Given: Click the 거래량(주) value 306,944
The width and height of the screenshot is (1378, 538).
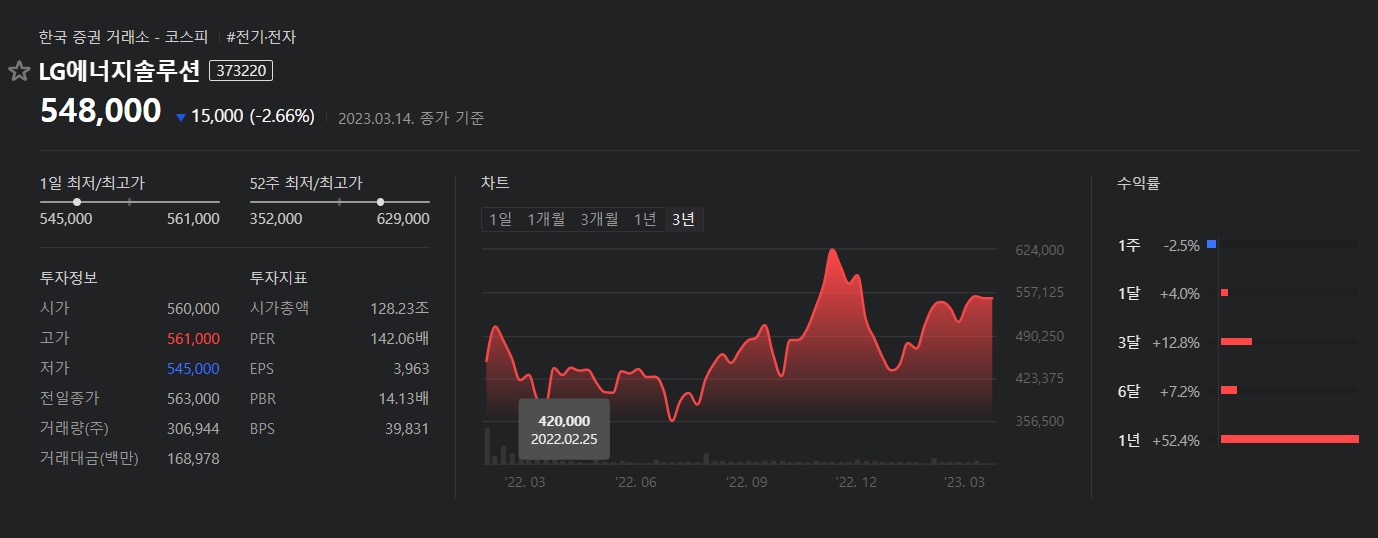Looking at the screenshot, I should (x=193, y=428).
